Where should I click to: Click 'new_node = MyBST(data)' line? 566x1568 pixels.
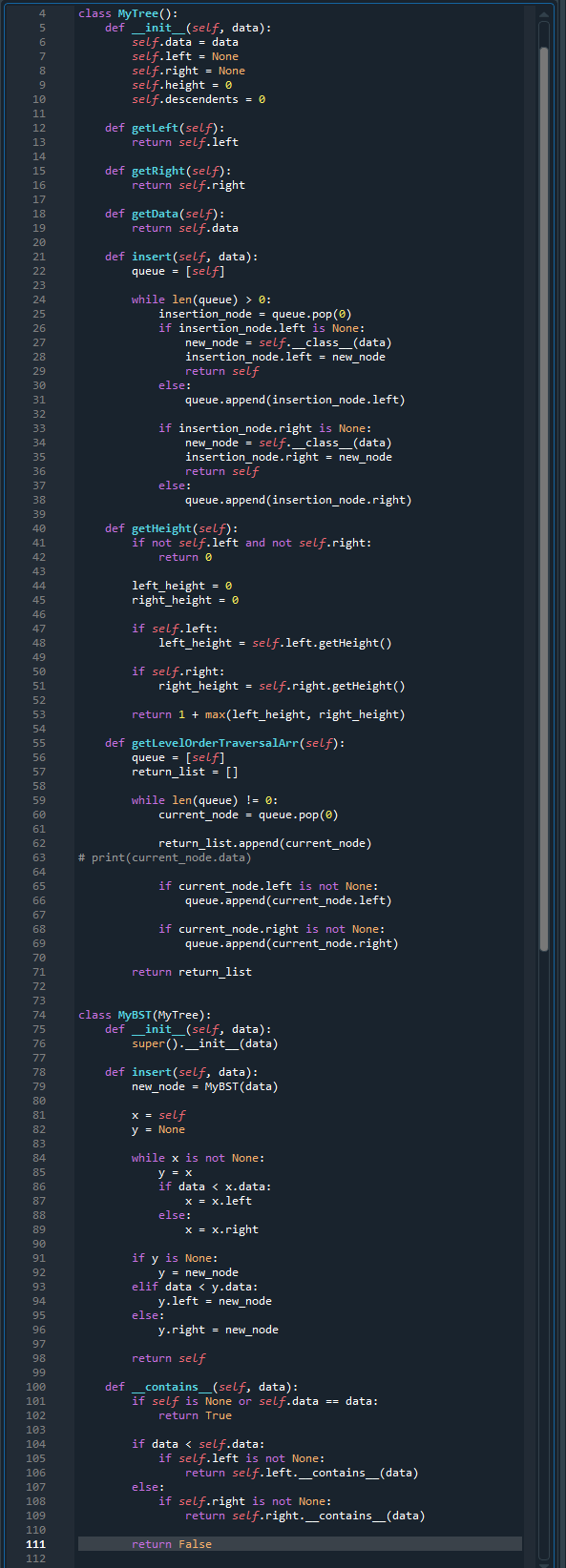click(x=205, y=1086)
